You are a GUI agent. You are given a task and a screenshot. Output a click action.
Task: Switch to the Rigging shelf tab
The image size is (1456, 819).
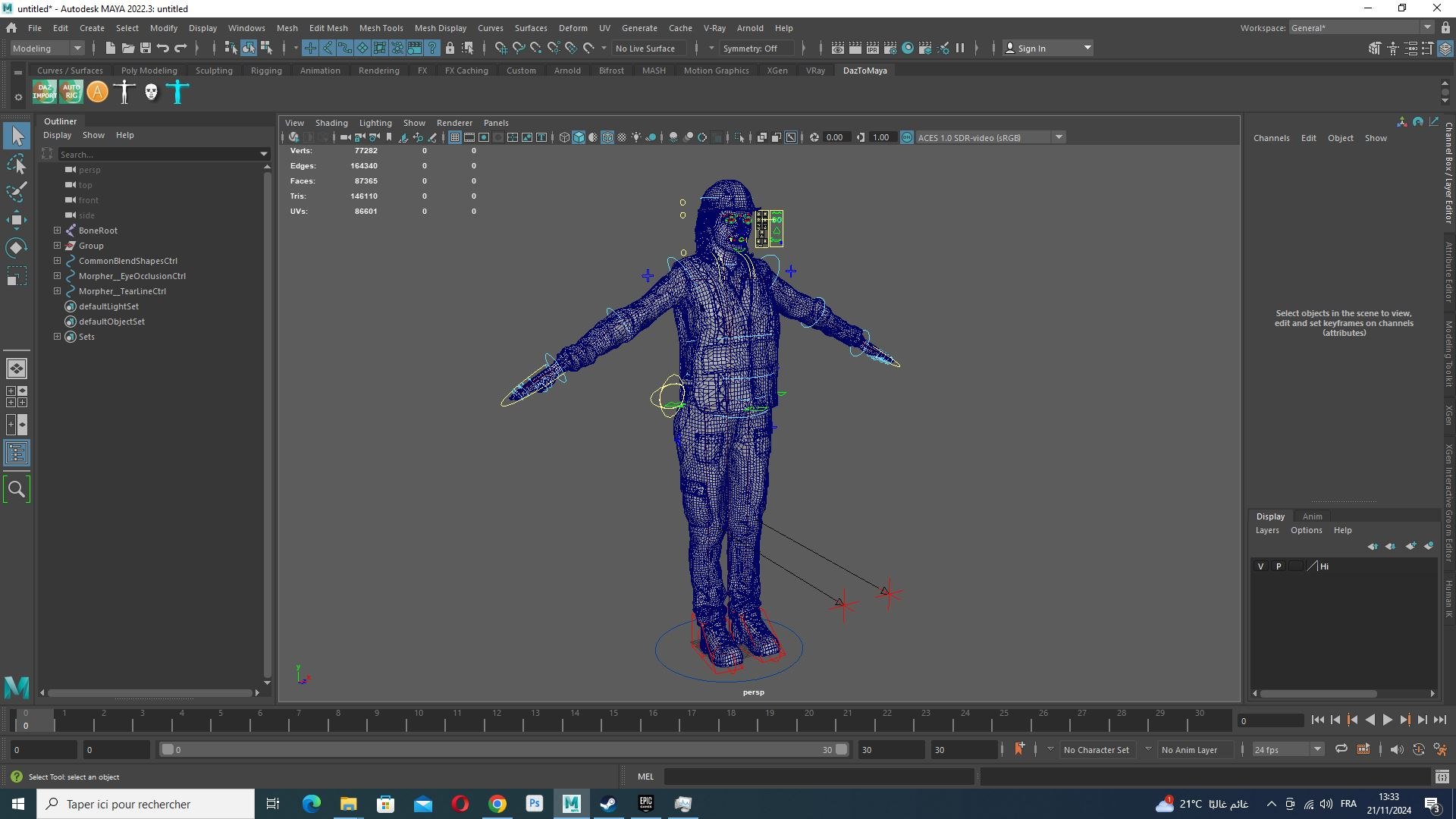coord(266,71)
